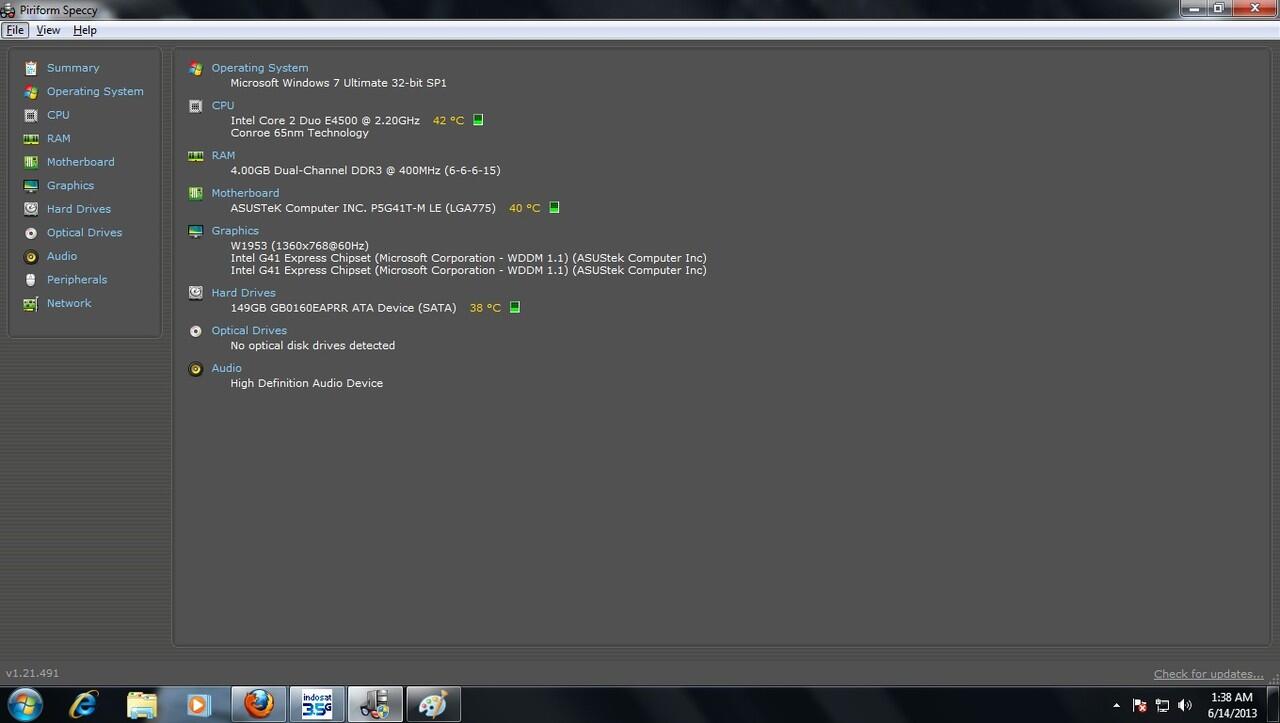Click the volume speaker icon in system tray
The height and width of the screenshot is (723, 1280).
coord(1184,705)
